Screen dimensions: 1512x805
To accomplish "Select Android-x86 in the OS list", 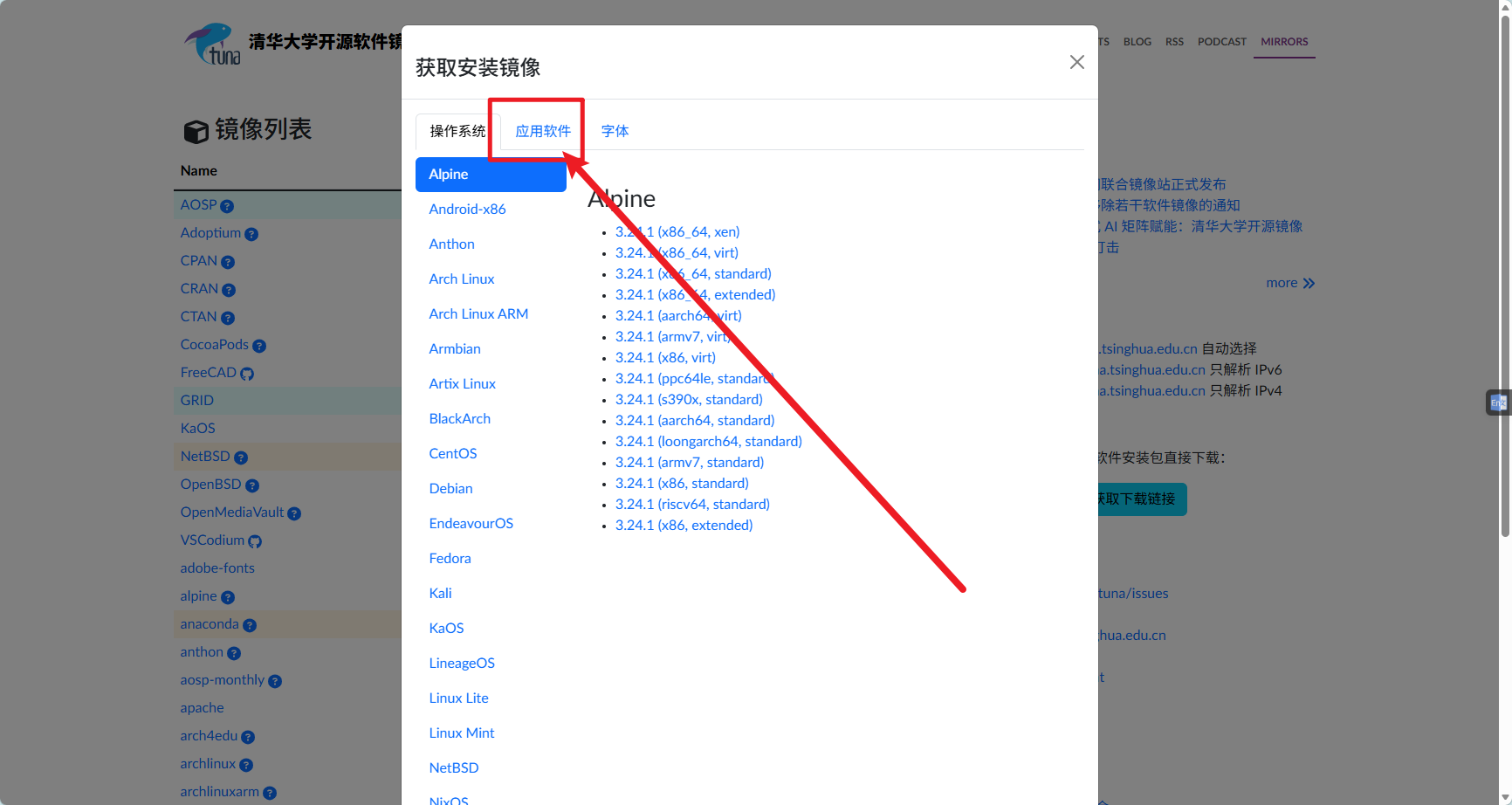I will coord(491,210).
